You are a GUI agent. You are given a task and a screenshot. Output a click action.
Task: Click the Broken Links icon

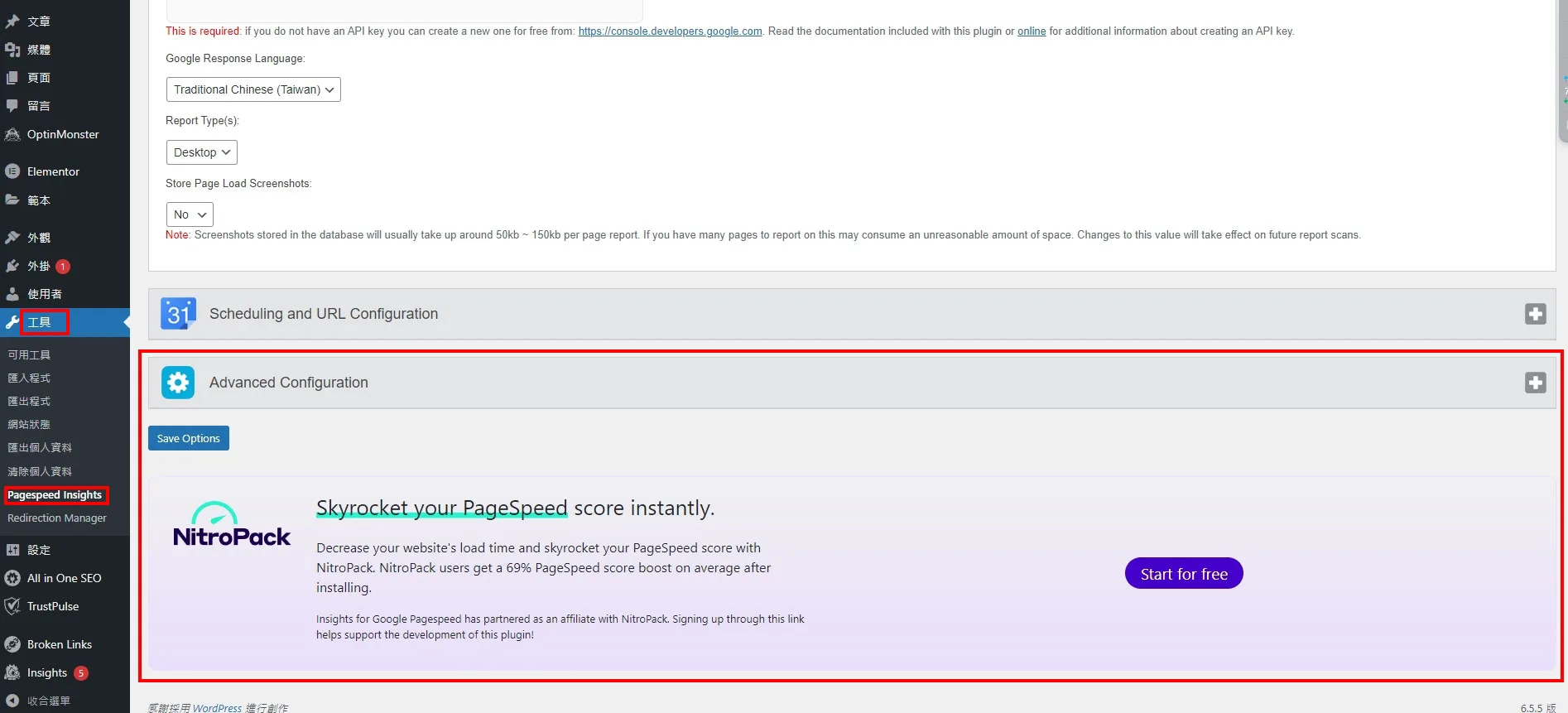(x=12, y=644)
